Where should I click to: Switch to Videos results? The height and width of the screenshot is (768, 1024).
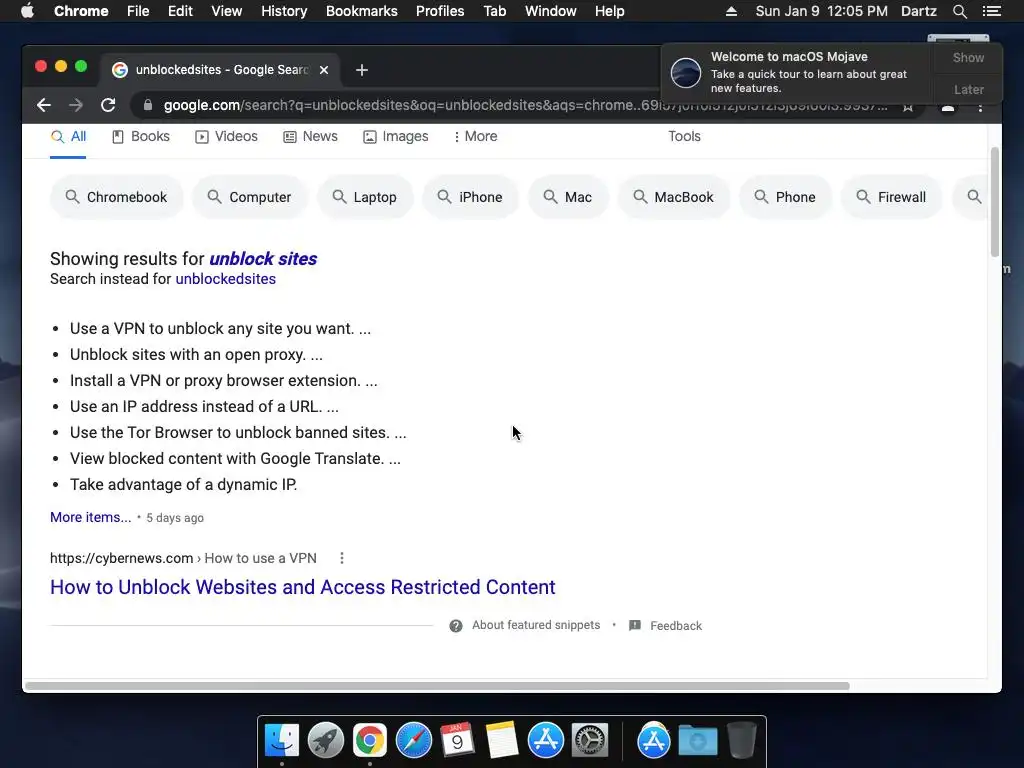coord(226,136)
